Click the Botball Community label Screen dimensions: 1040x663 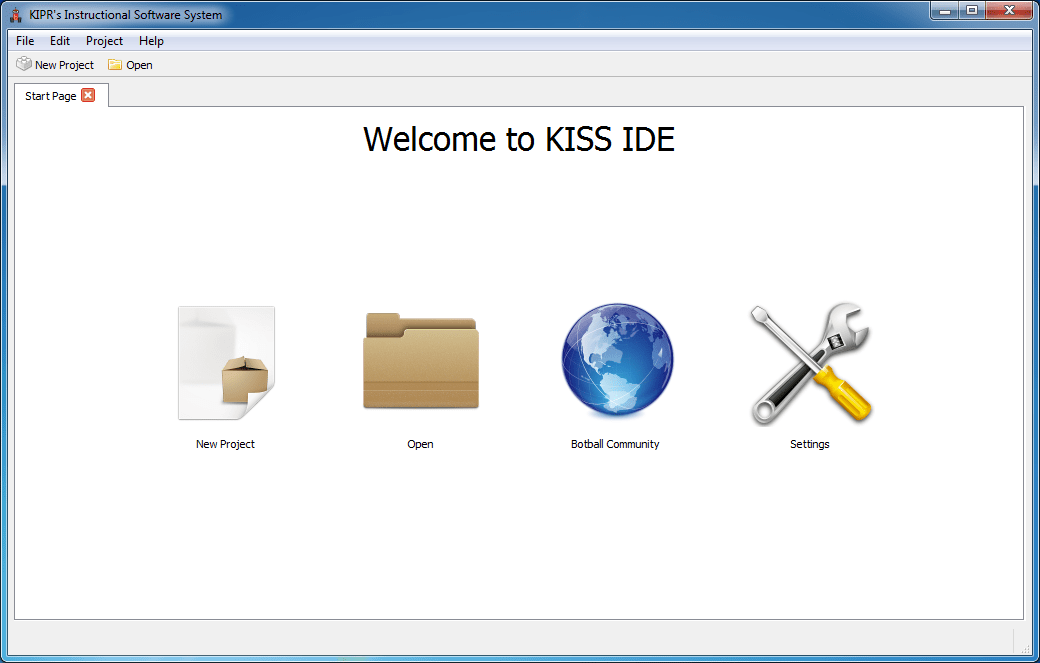[616, 444]
